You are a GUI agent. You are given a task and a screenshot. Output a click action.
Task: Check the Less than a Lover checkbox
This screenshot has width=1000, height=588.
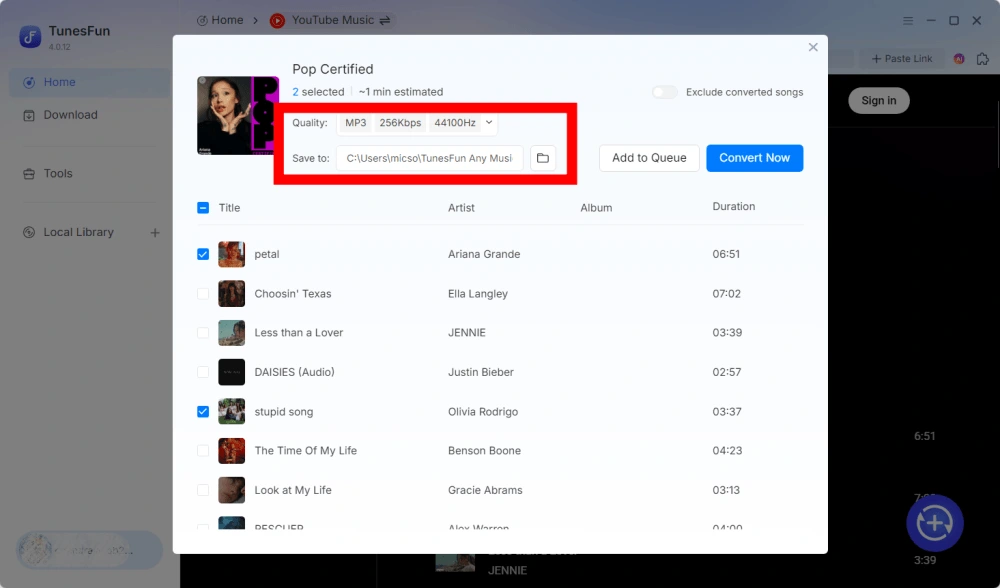[x=203, y=333]
